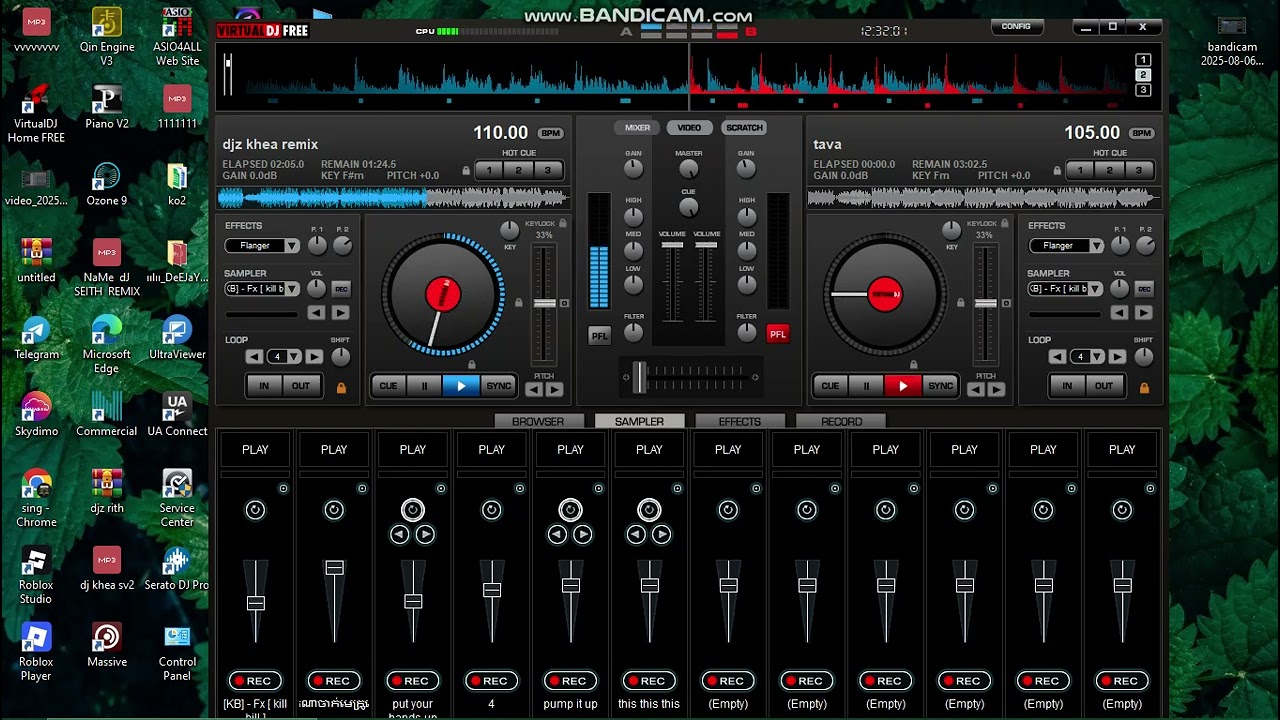Viewport: 1280px width, 720px height.
Task: Click CUE on the right deck
Action: pos(830,386)
